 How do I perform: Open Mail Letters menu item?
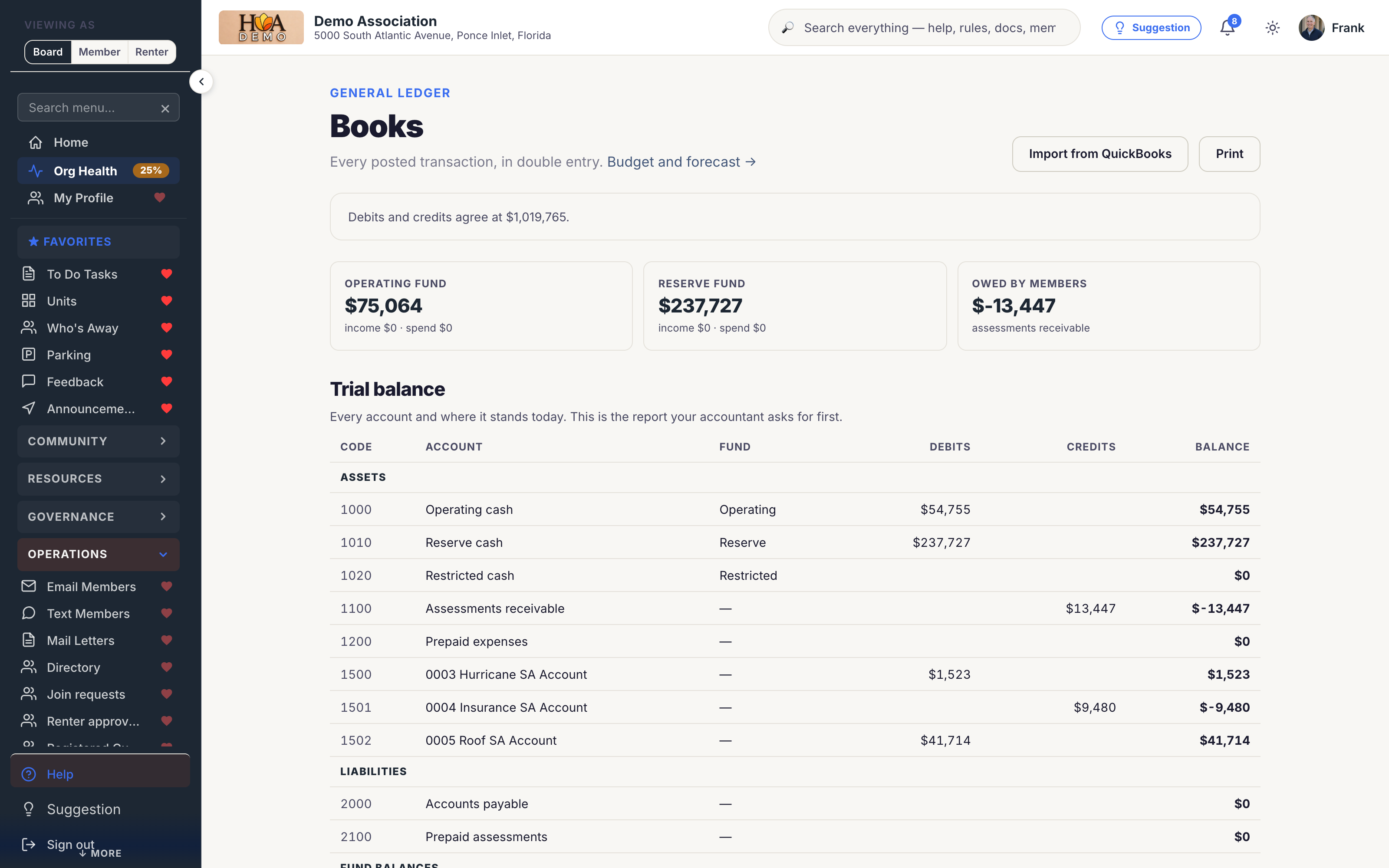point(98,640)
